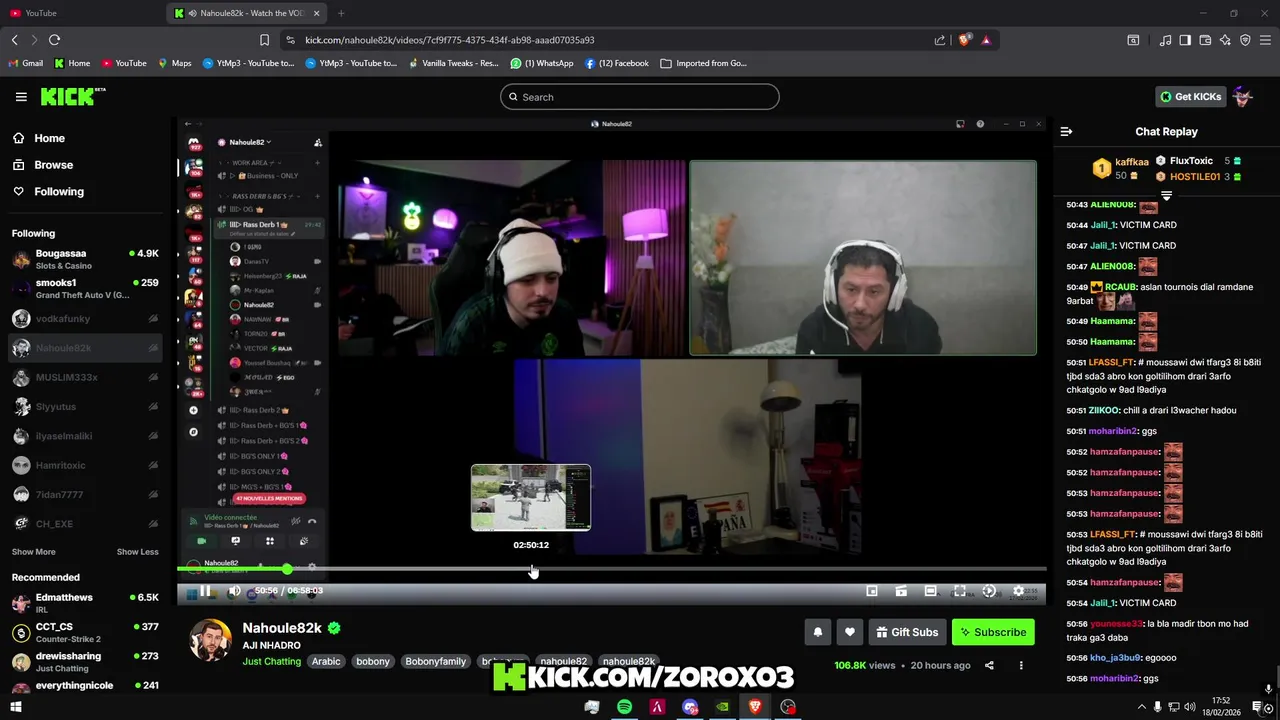This screenshot has width=1280, height=720.
Task: Open the Kick sidebar hamburger menu
Action: point(21,97)
